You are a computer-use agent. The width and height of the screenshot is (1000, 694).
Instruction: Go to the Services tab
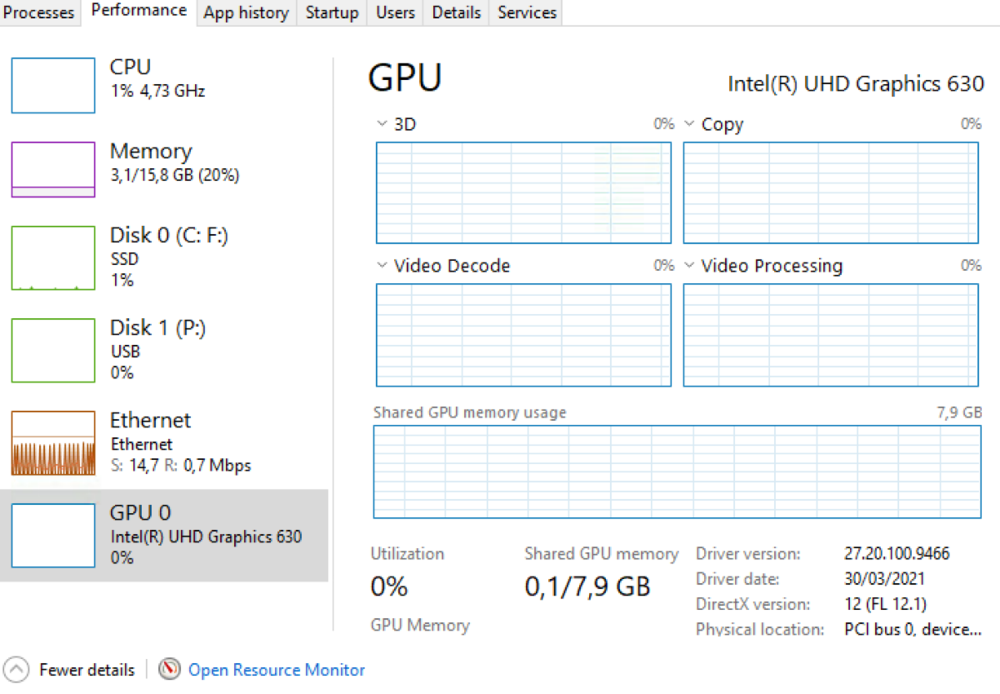click(527, 13)
